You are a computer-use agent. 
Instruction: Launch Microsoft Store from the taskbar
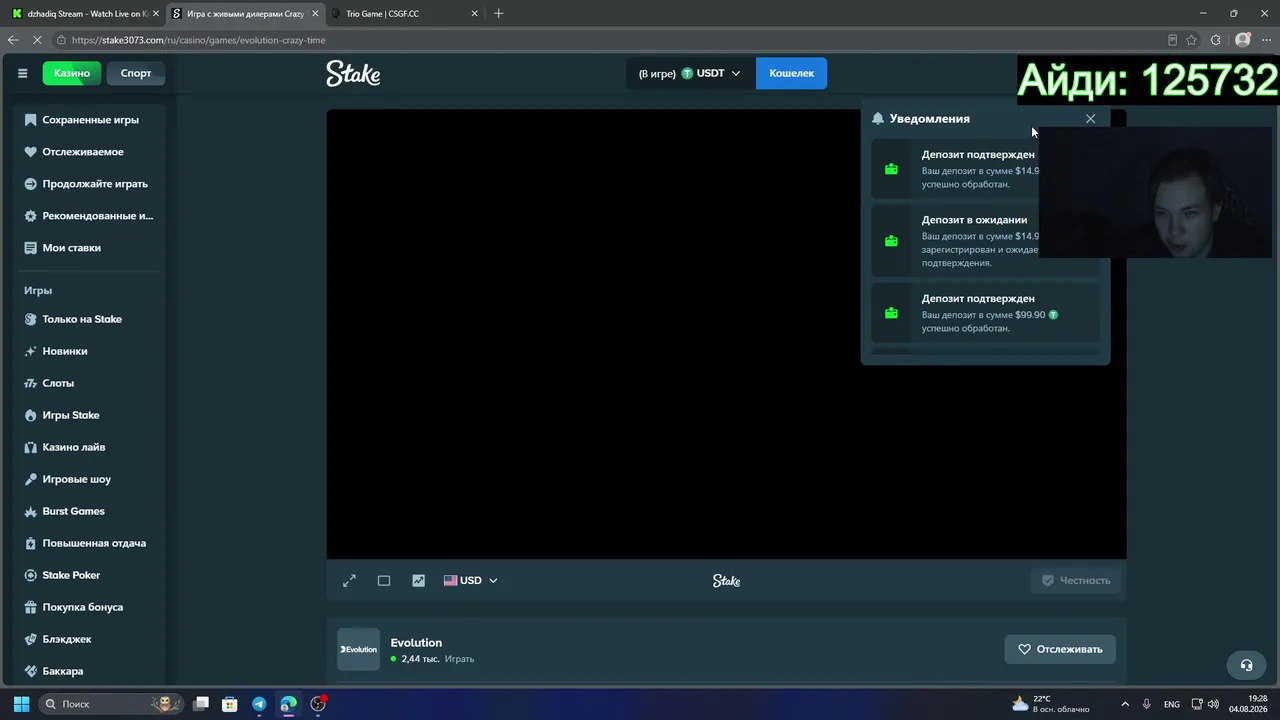click(230, 704)
